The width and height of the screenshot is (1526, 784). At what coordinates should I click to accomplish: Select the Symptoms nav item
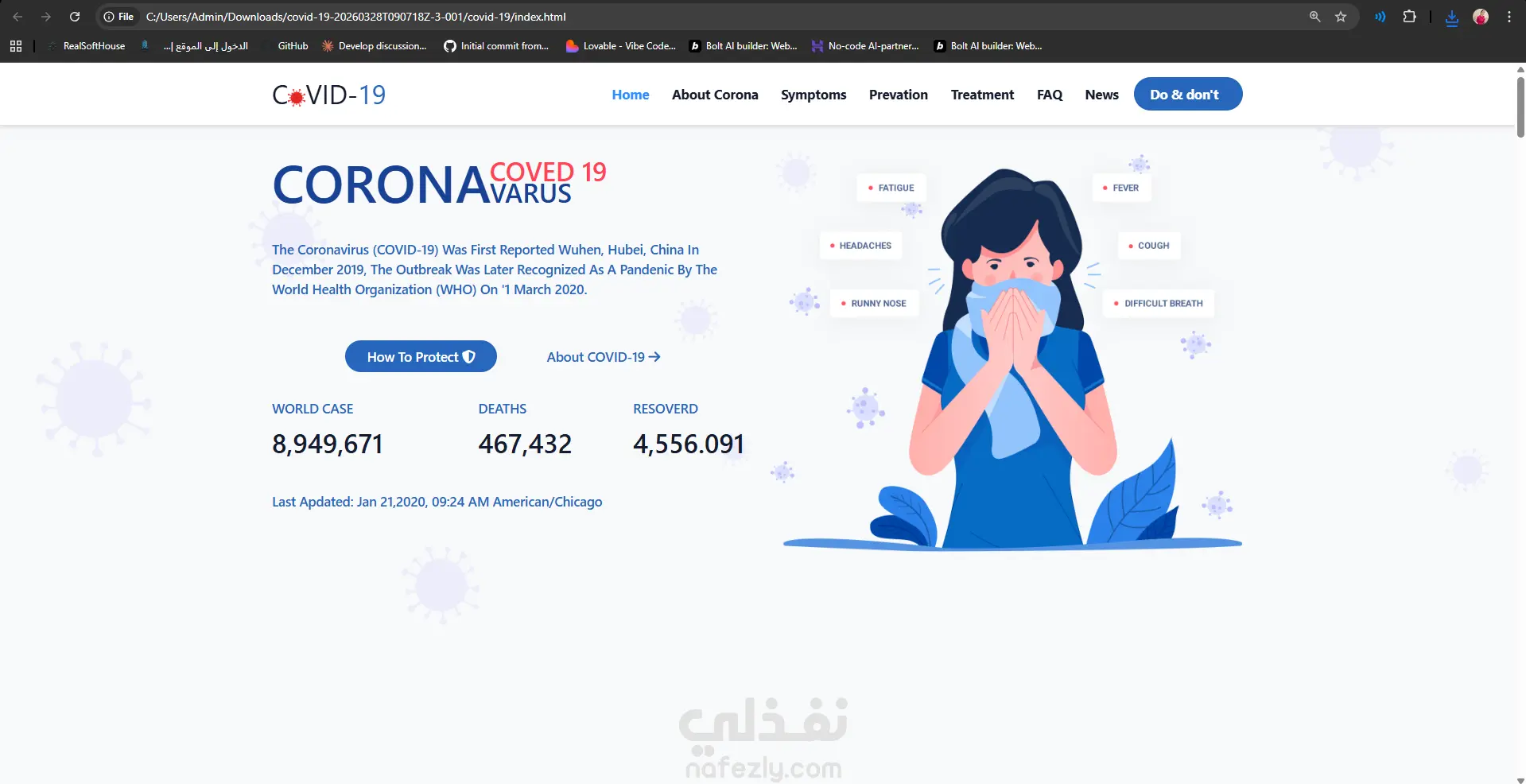[x=813, y=95]
